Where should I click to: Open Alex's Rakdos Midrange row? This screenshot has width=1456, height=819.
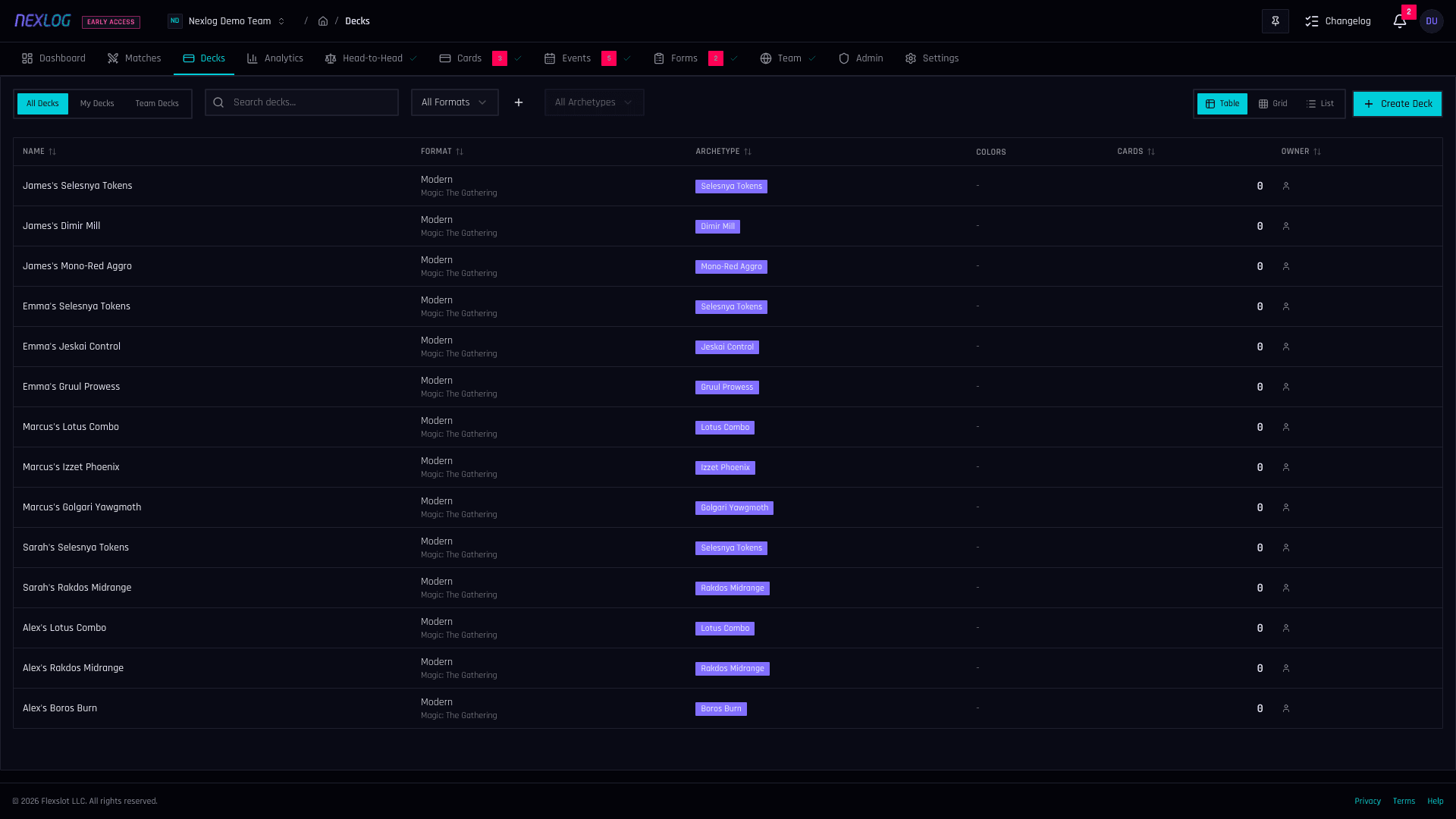(x=728, y=668)
